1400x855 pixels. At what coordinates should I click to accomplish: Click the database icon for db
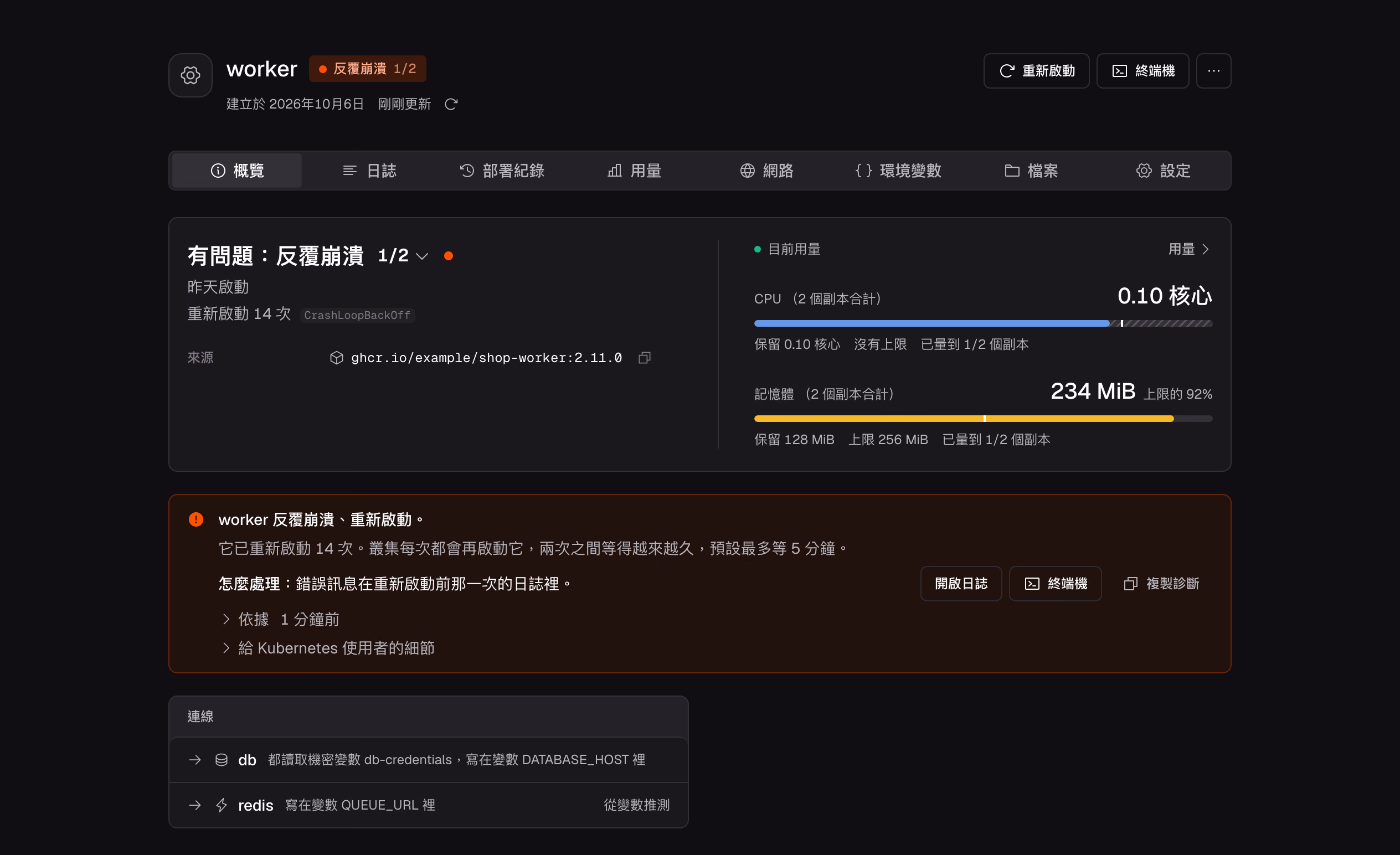pyautogui.click(x=222, y=760)
